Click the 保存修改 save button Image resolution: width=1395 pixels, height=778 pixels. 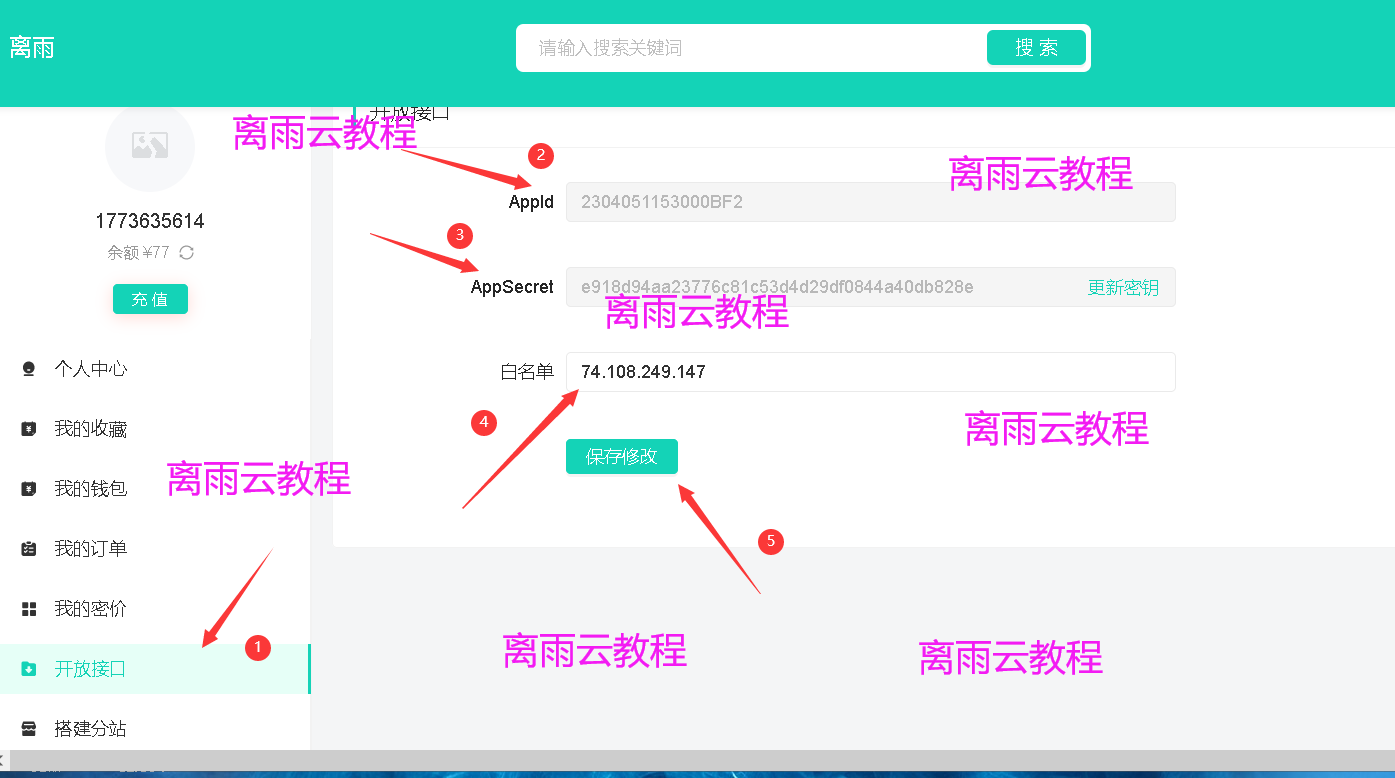pos(622,457)
